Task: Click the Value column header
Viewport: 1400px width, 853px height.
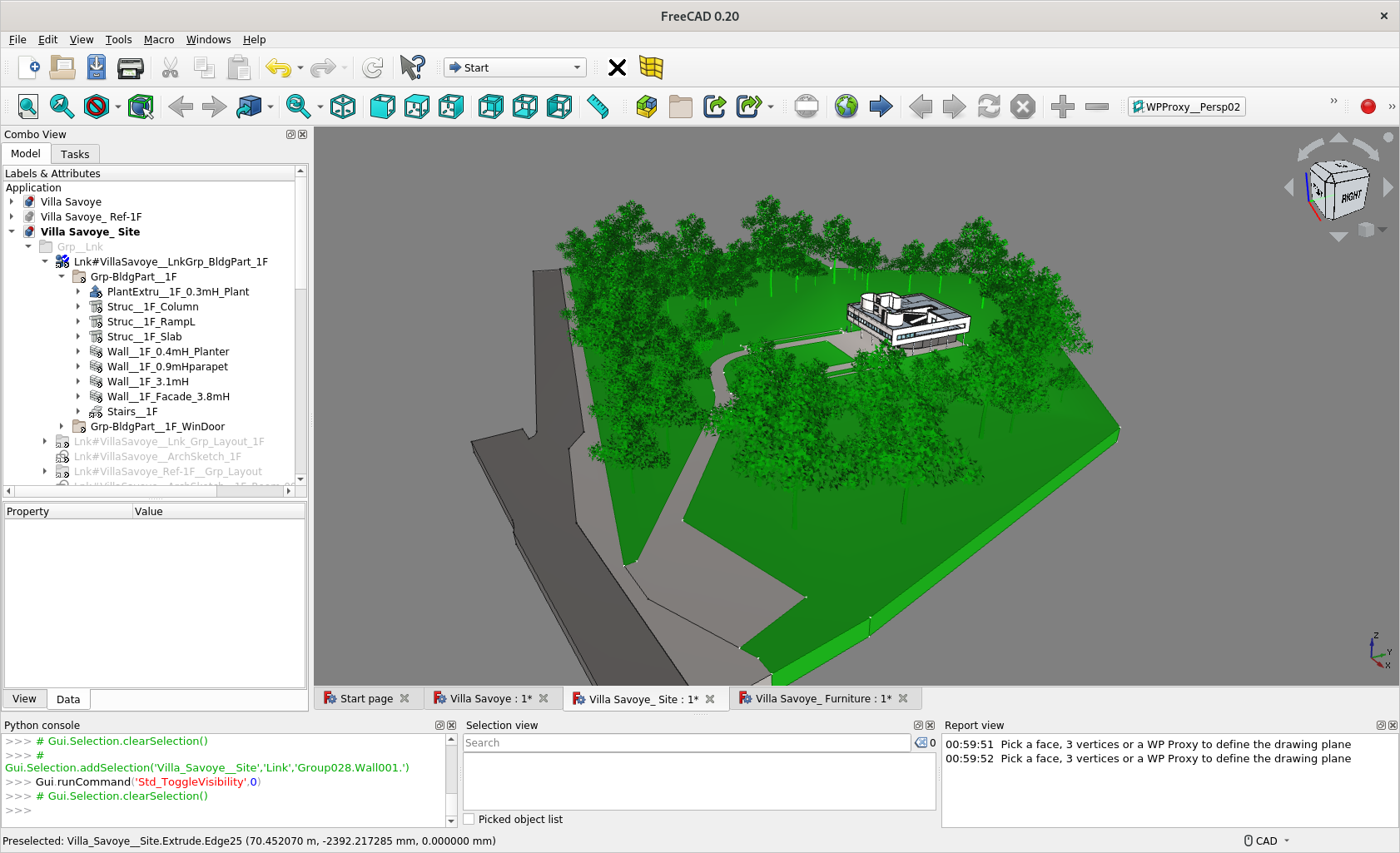Action: pos(219,511)
